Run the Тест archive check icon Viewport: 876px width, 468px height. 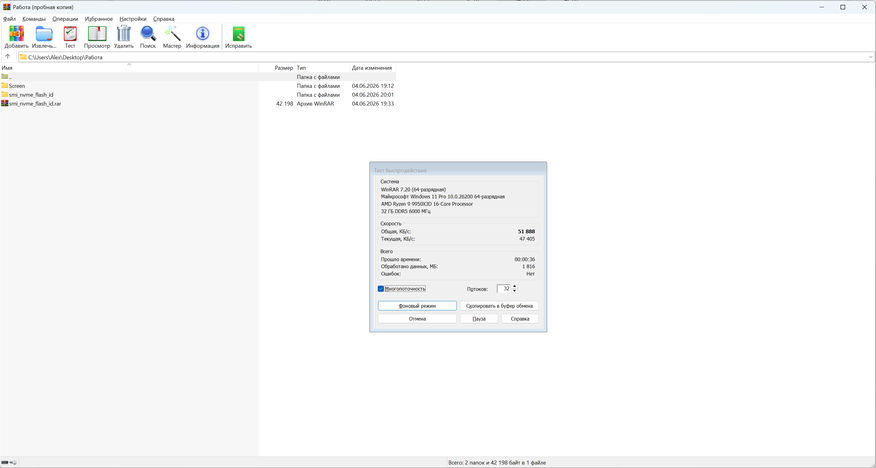coord(70,34)
